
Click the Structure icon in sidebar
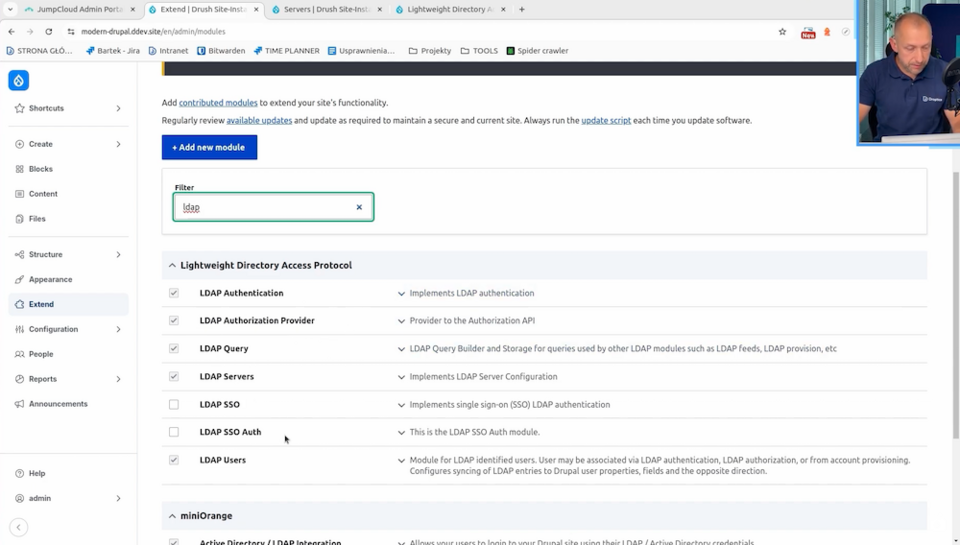click(x=20, y=255)
